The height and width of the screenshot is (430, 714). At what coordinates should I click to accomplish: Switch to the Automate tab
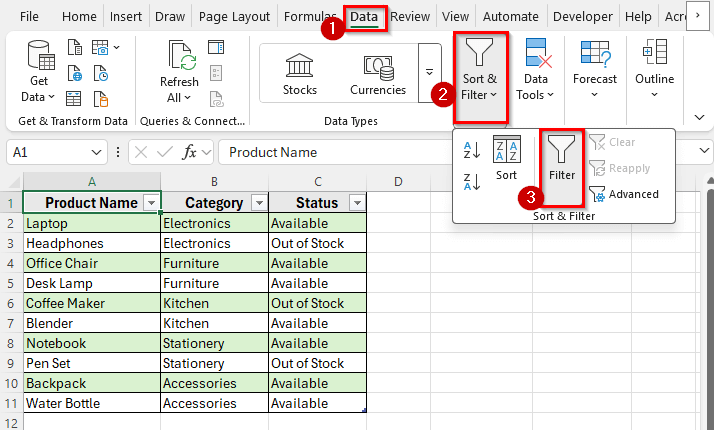click(x=510, y=17)
